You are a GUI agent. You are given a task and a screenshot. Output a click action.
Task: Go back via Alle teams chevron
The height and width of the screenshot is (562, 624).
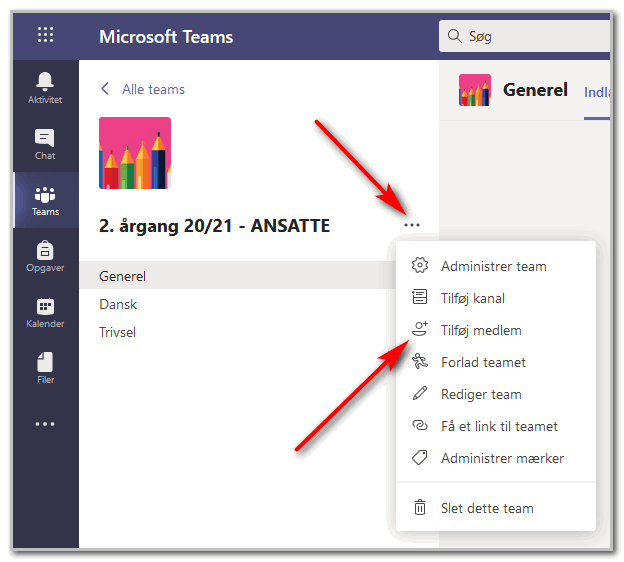[x=105, y=89]
